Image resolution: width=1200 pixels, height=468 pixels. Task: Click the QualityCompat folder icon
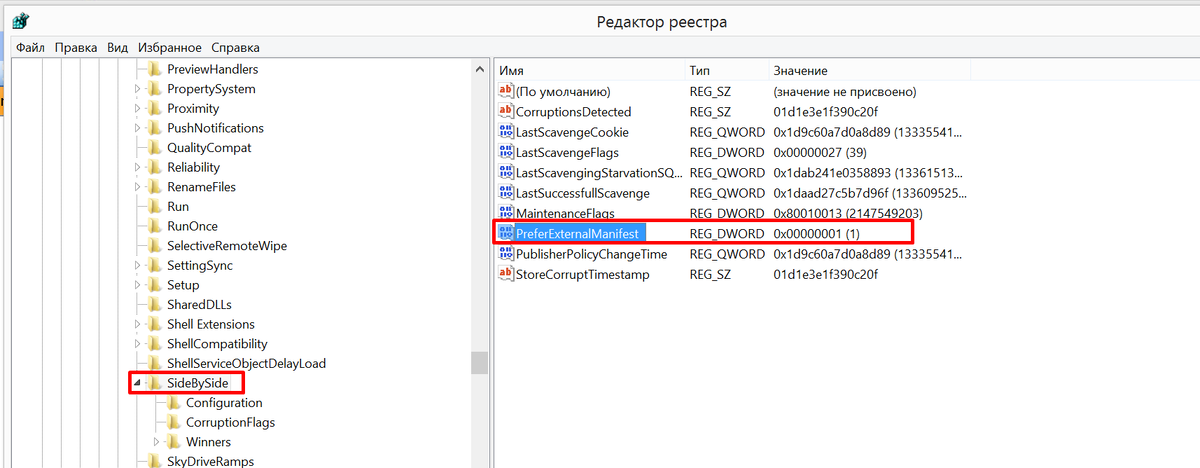155,148
